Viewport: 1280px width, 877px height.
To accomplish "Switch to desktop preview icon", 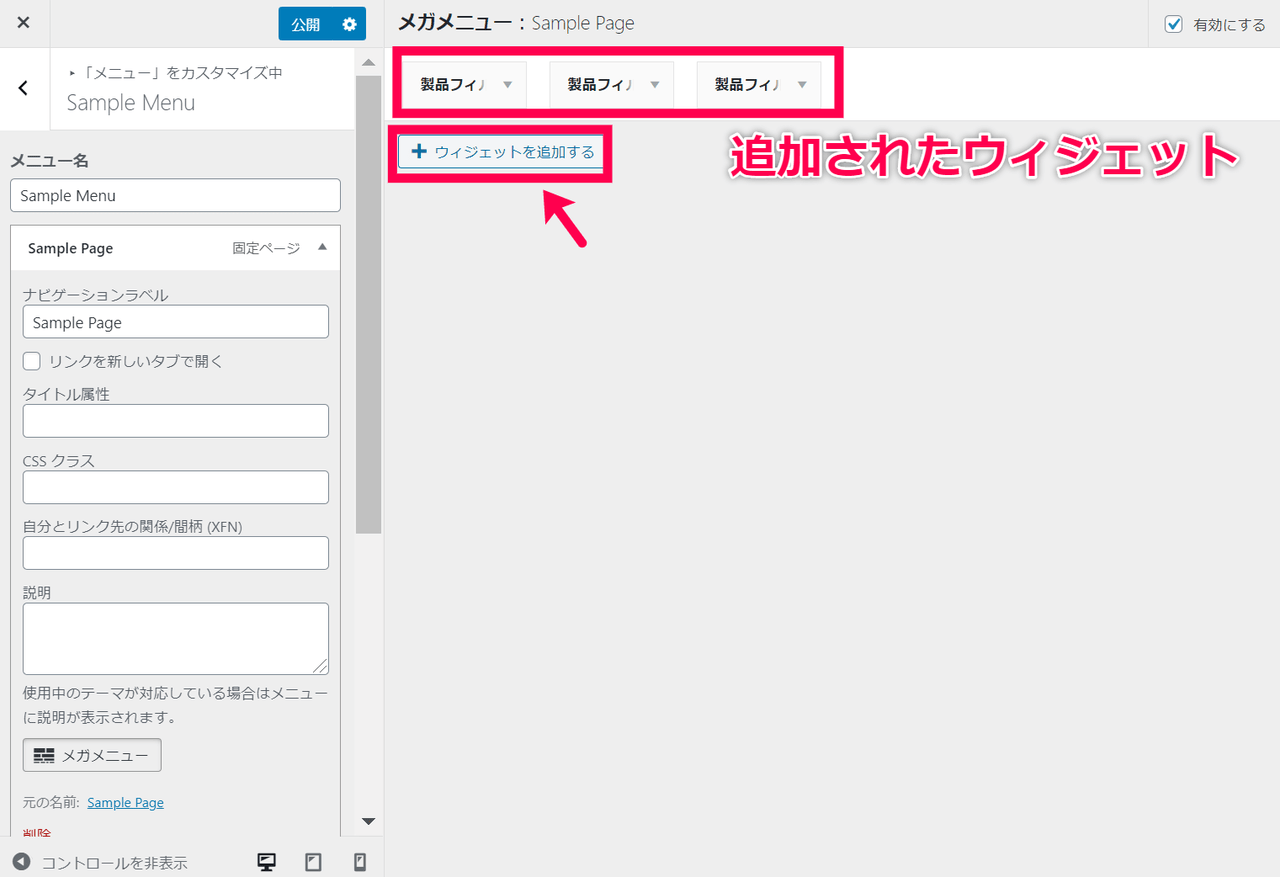I will 267,862.
